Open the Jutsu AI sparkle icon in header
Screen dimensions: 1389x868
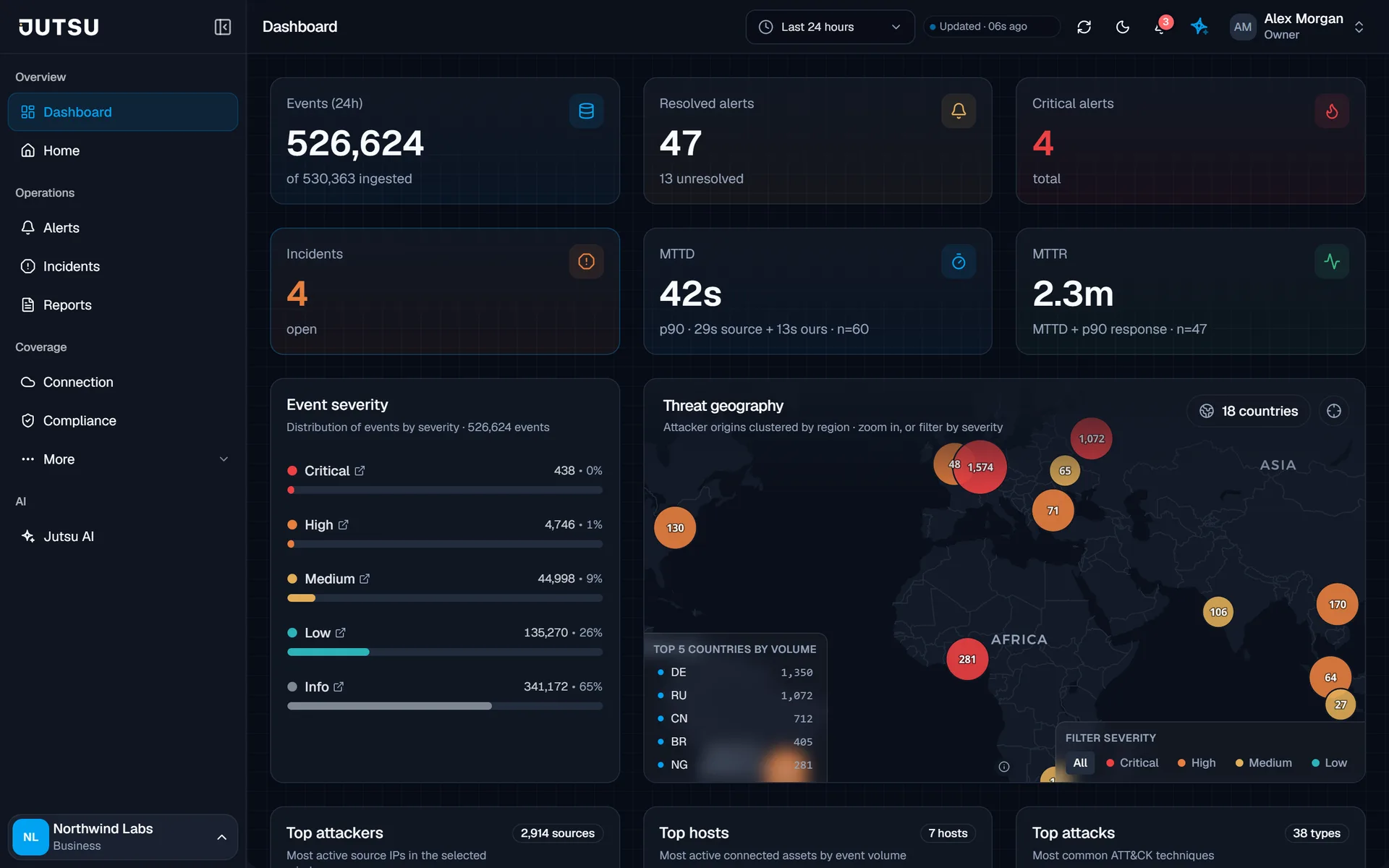click(x=1199, y=27)
